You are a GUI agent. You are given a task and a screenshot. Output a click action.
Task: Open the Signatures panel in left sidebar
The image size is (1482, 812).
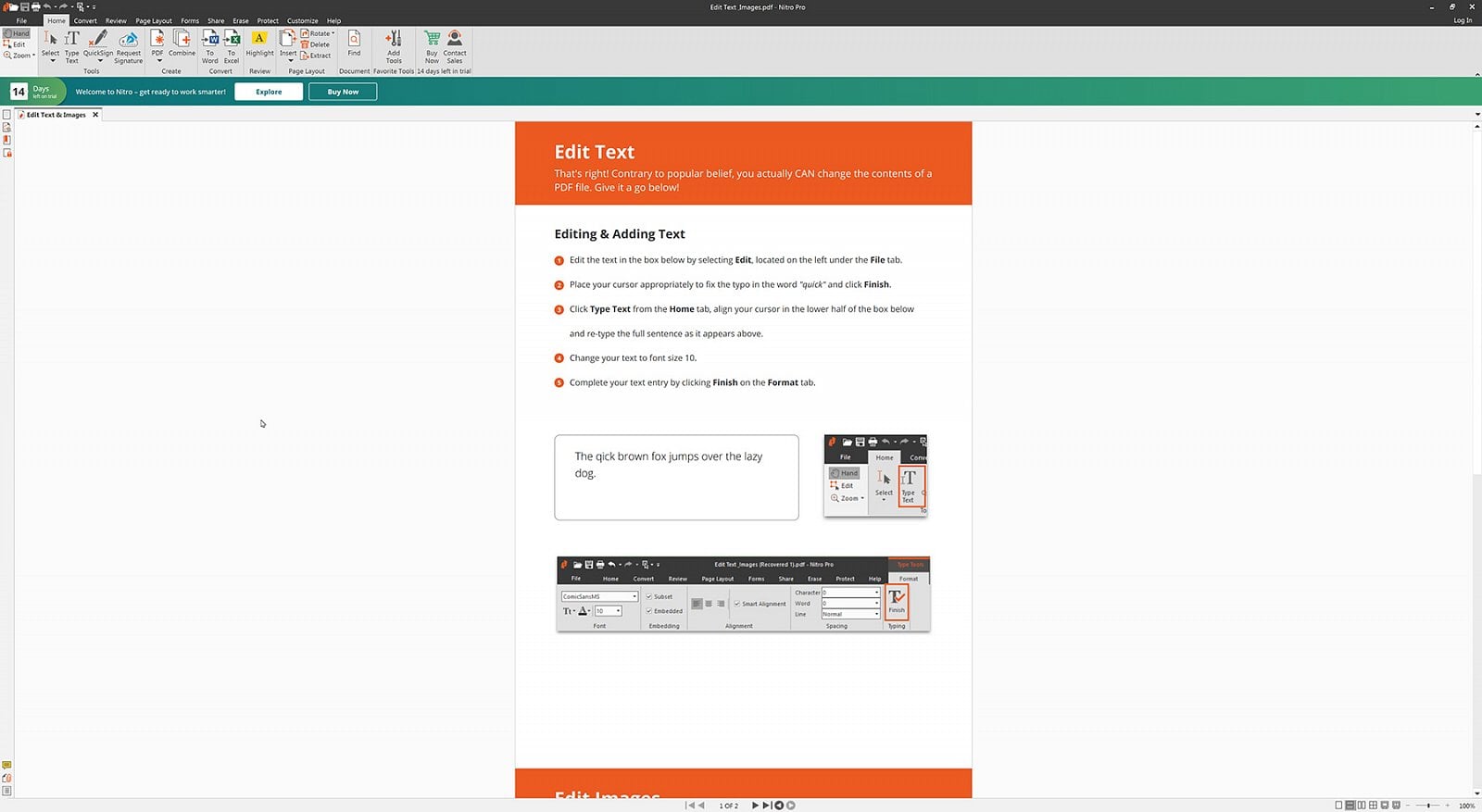(6, 128)
